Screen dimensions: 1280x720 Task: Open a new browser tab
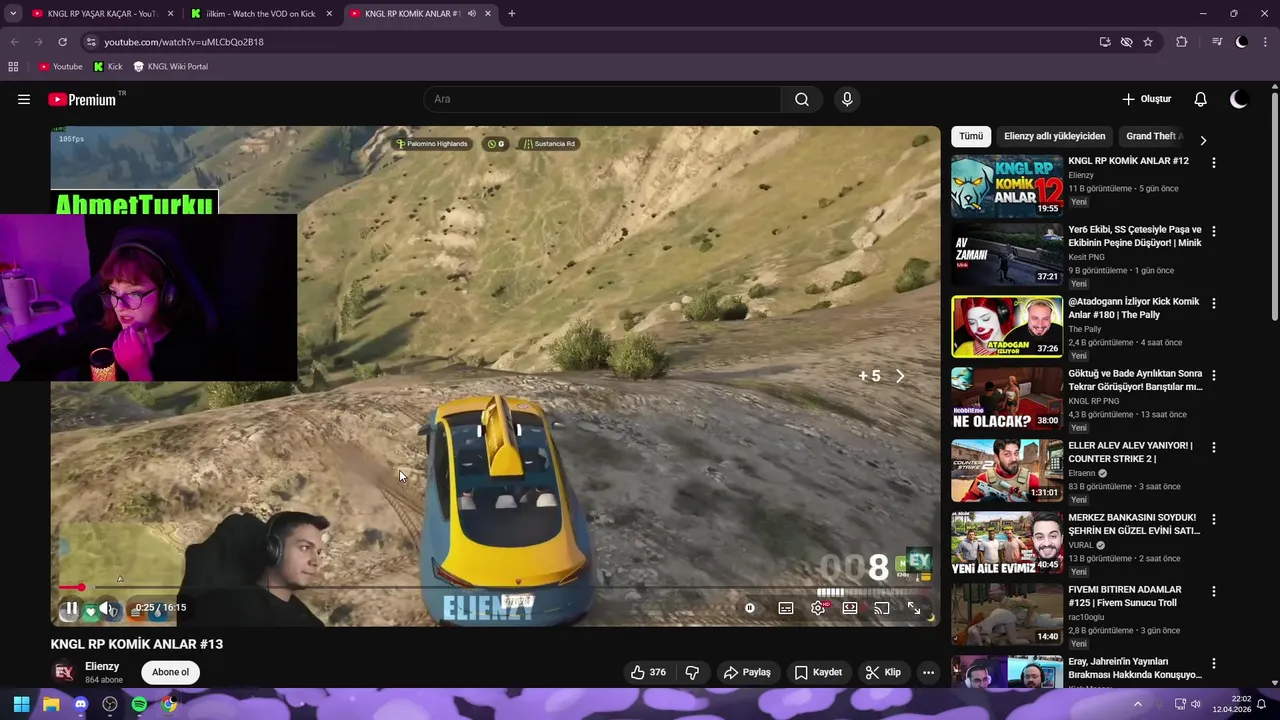(511, 14)
